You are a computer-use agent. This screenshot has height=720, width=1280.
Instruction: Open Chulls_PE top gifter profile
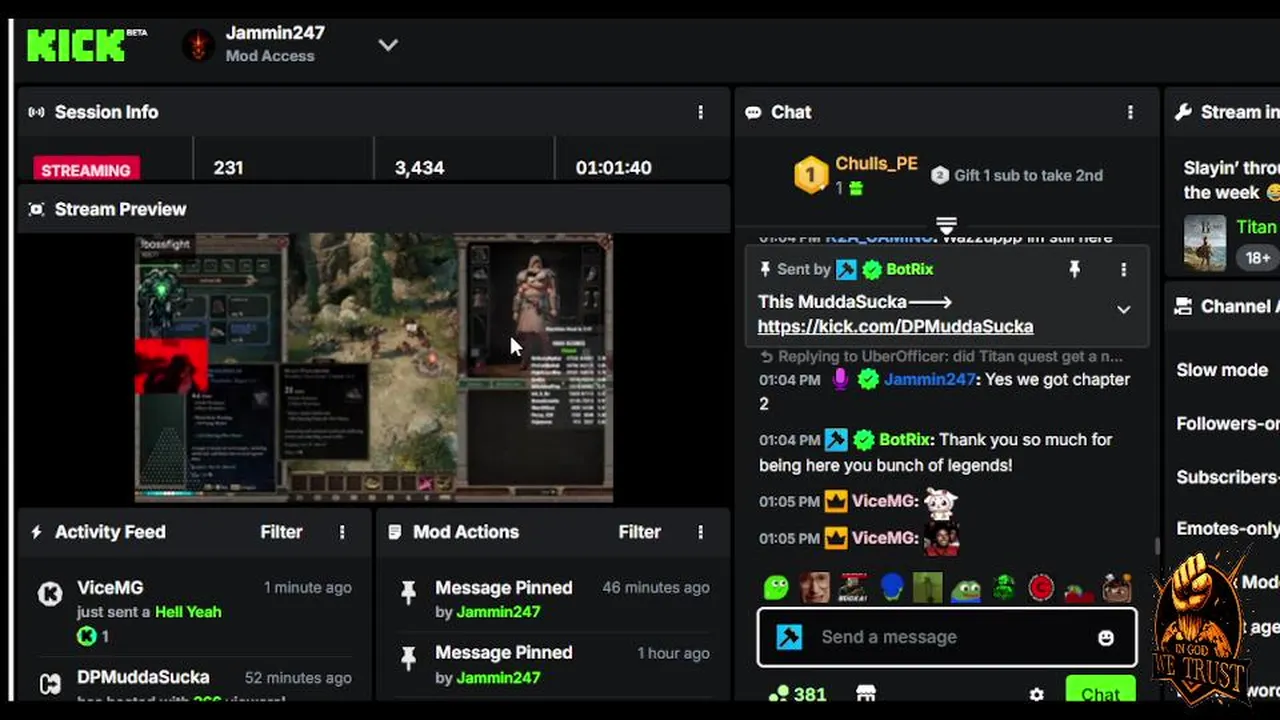point(876,164)
